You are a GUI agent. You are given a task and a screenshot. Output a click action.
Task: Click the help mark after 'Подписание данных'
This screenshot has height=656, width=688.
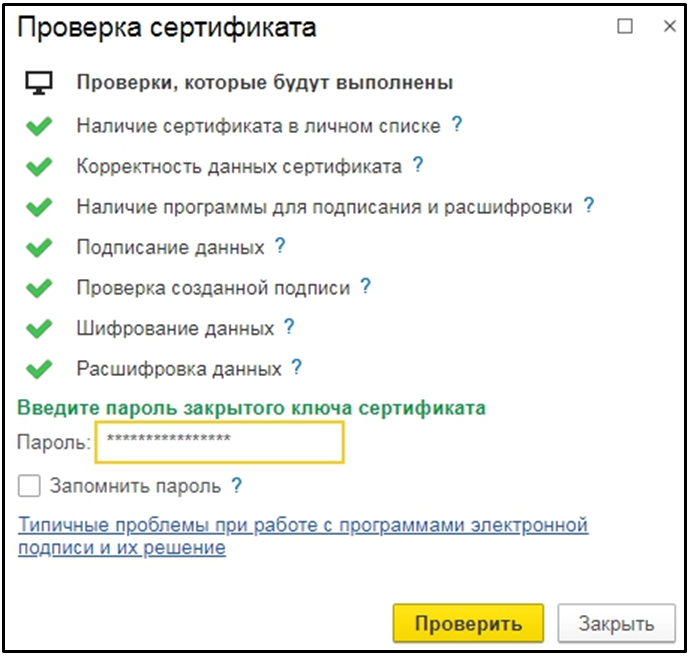tap(280, 246)
